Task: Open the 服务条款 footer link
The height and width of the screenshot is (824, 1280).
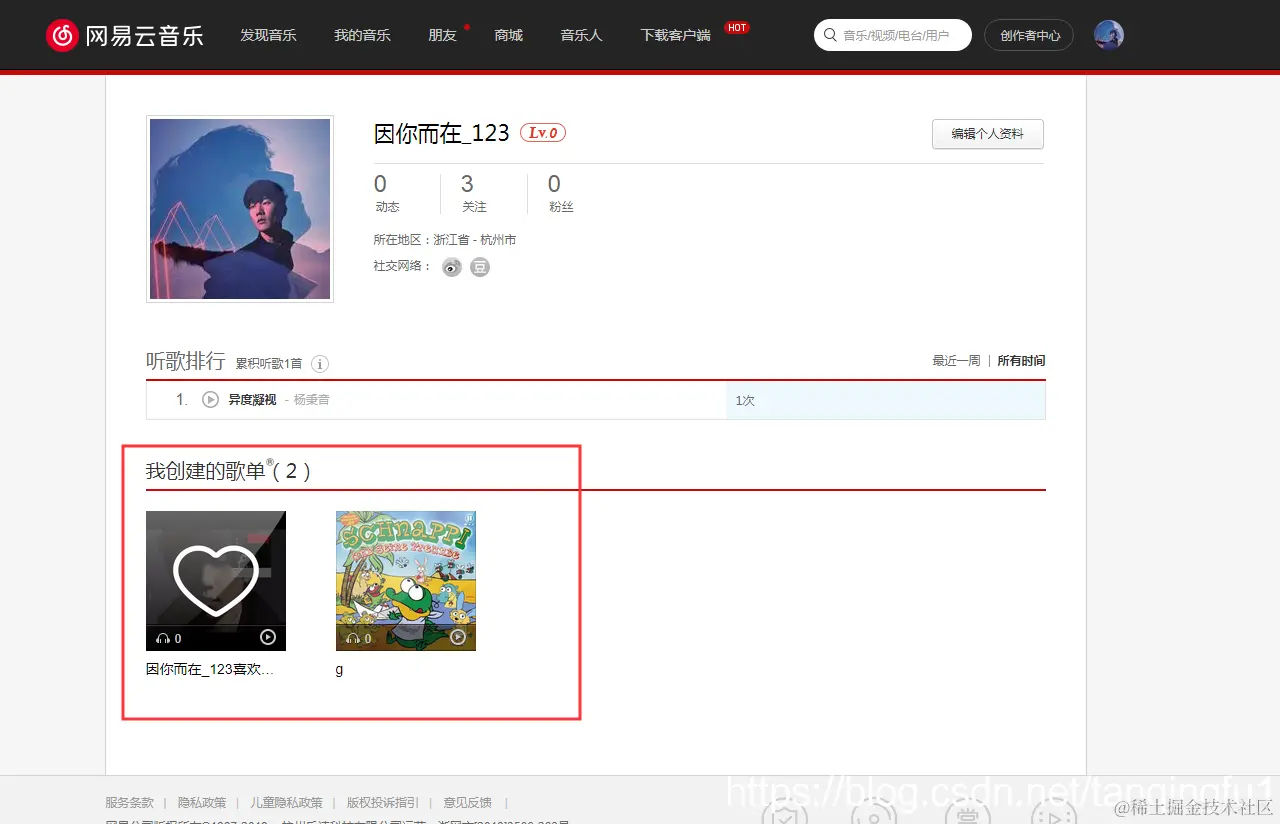Action: (x=130, y=803)
